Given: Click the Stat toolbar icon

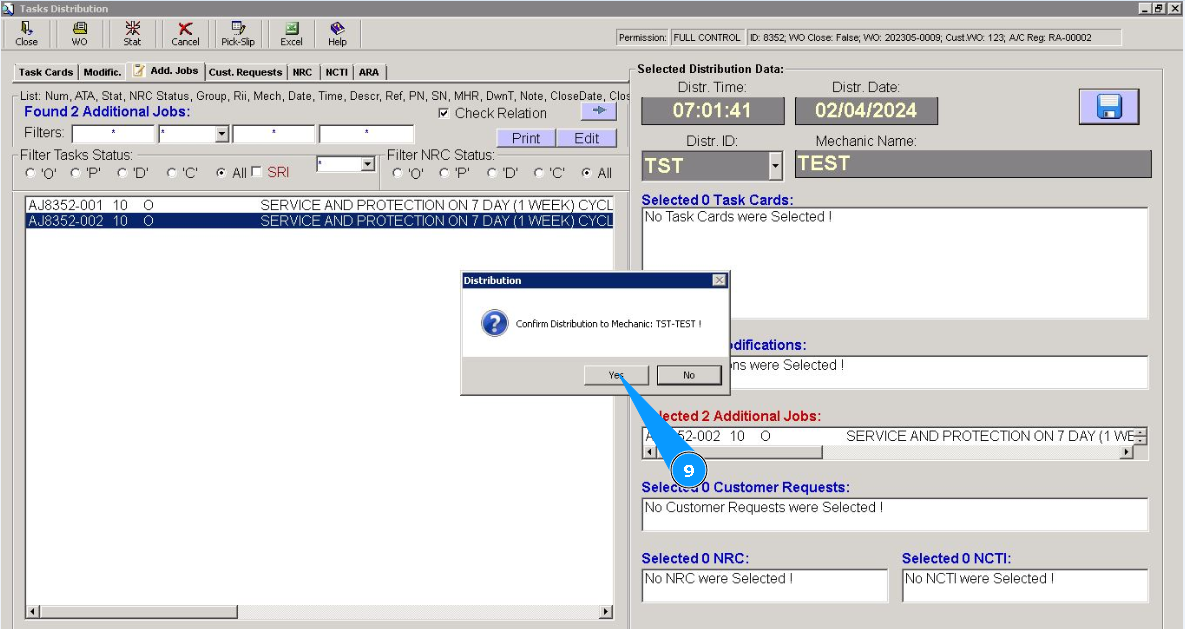Looking at the screenshot, I should click(x=132, y=34).
